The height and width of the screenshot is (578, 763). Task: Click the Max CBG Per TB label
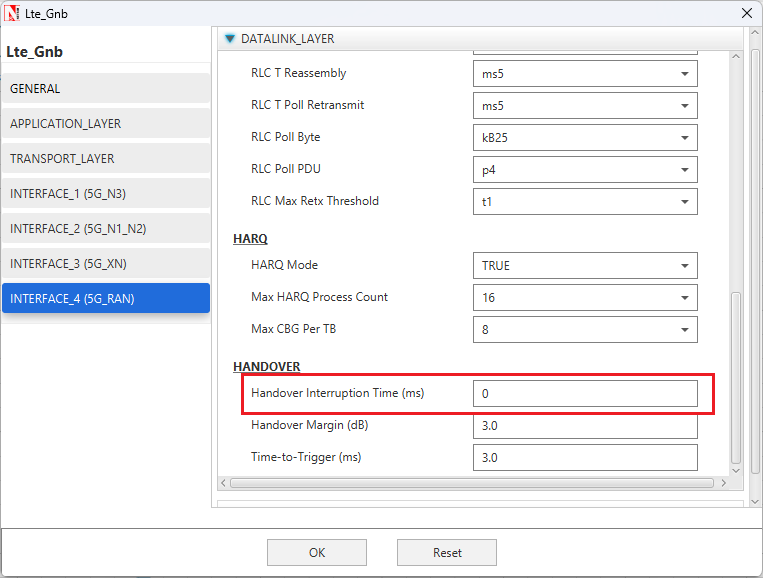[x=293, y=329]
